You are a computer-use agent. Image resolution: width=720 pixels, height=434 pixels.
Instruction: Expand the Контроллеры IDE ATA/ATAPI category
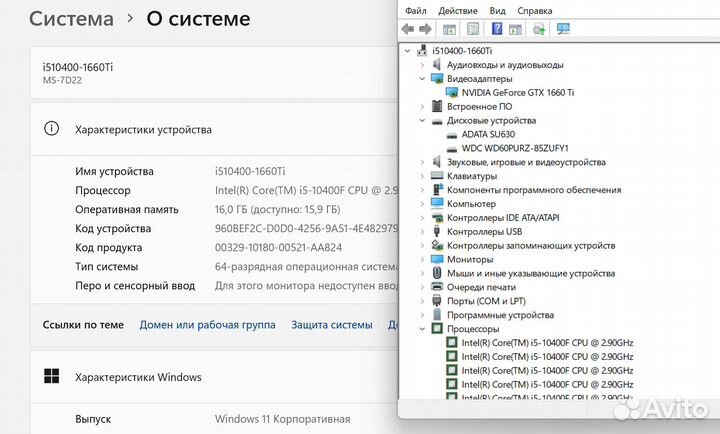pyautogui.click(x=422, y=218)
